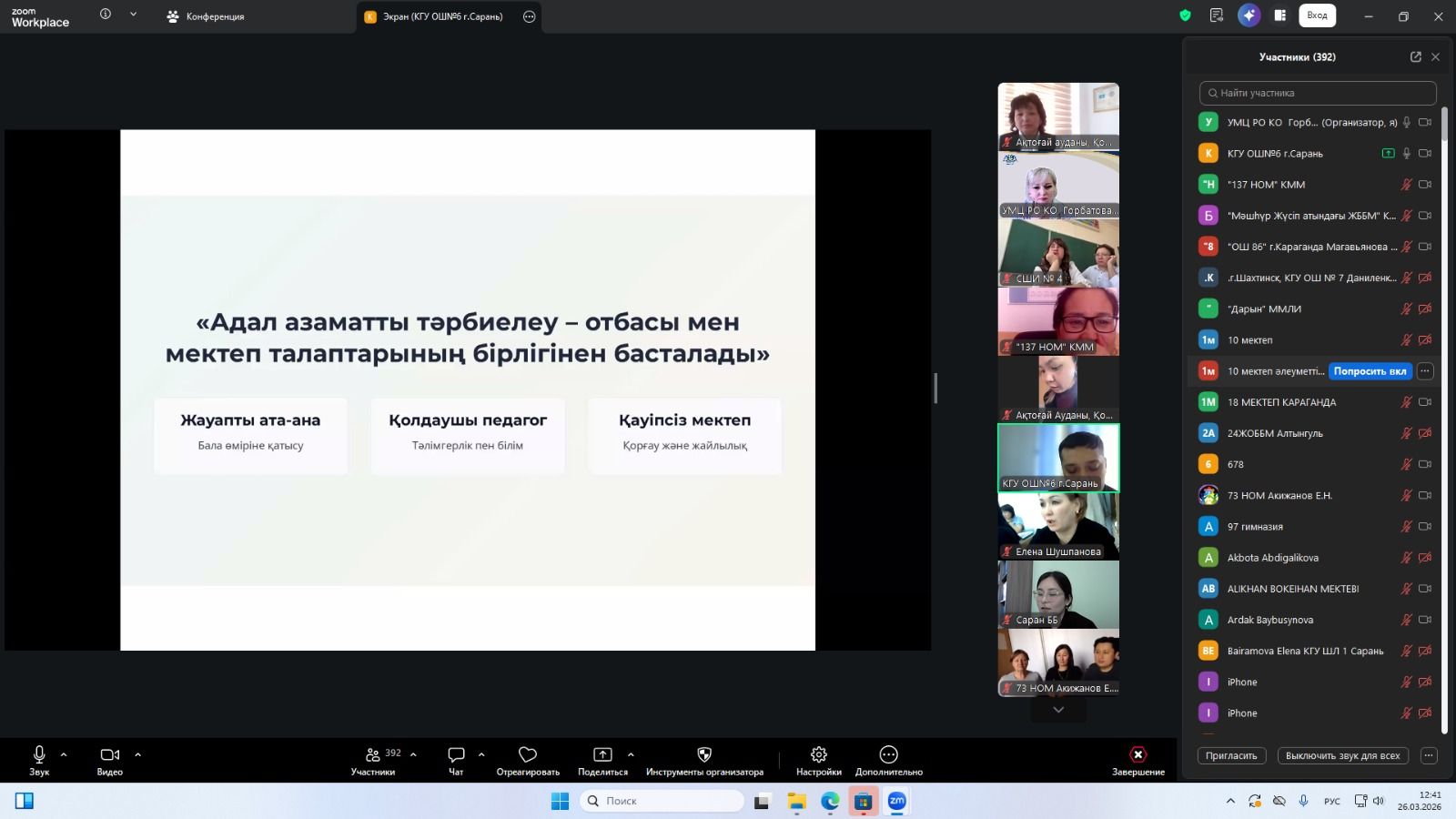The width and height of the screenshot is (1456, 819).
Task: Show more video thumbnails chevron
Action: 1058,710
